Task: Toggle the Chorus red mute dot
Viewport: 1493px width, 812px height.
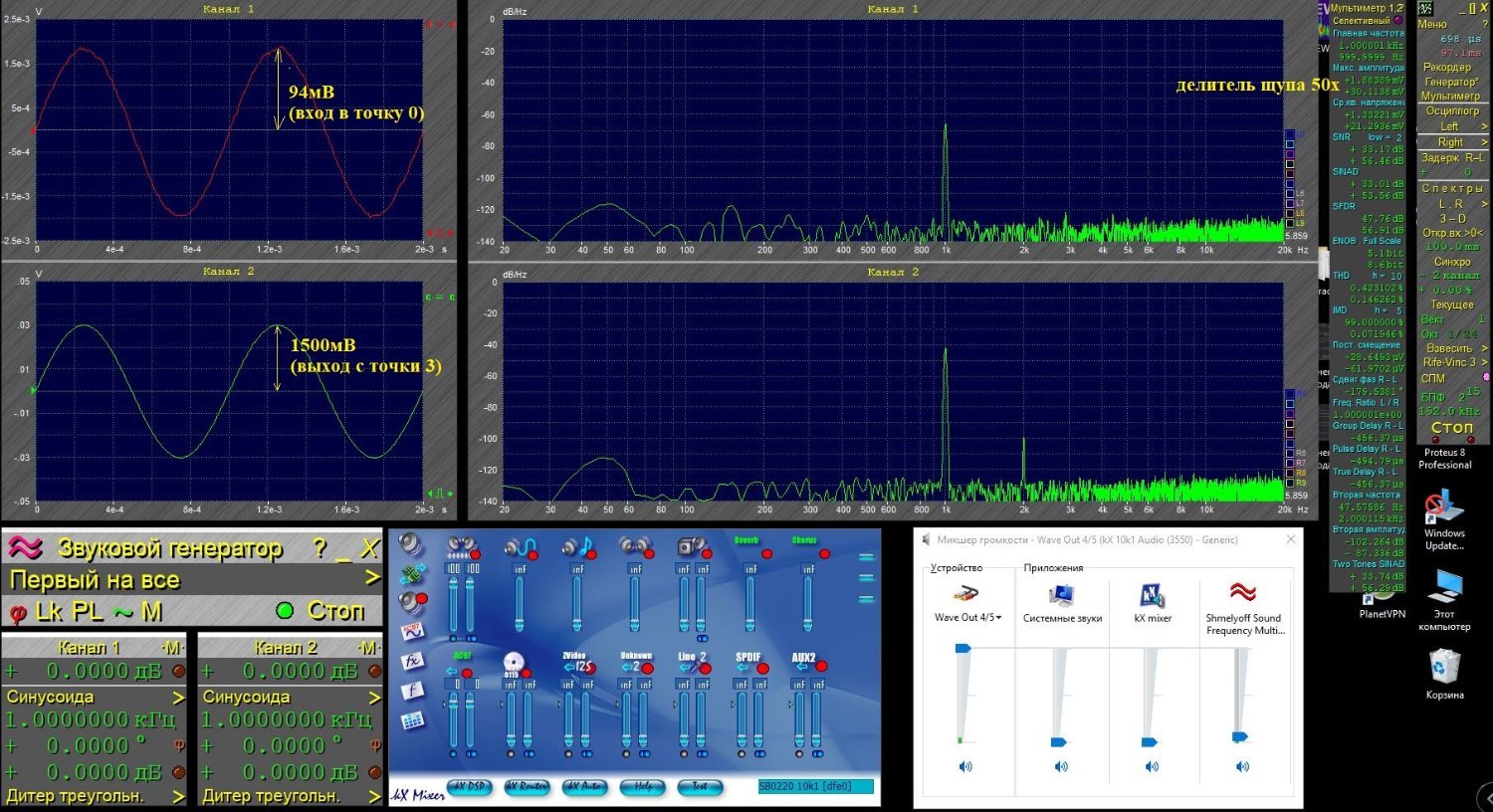Action: (822, 553)
